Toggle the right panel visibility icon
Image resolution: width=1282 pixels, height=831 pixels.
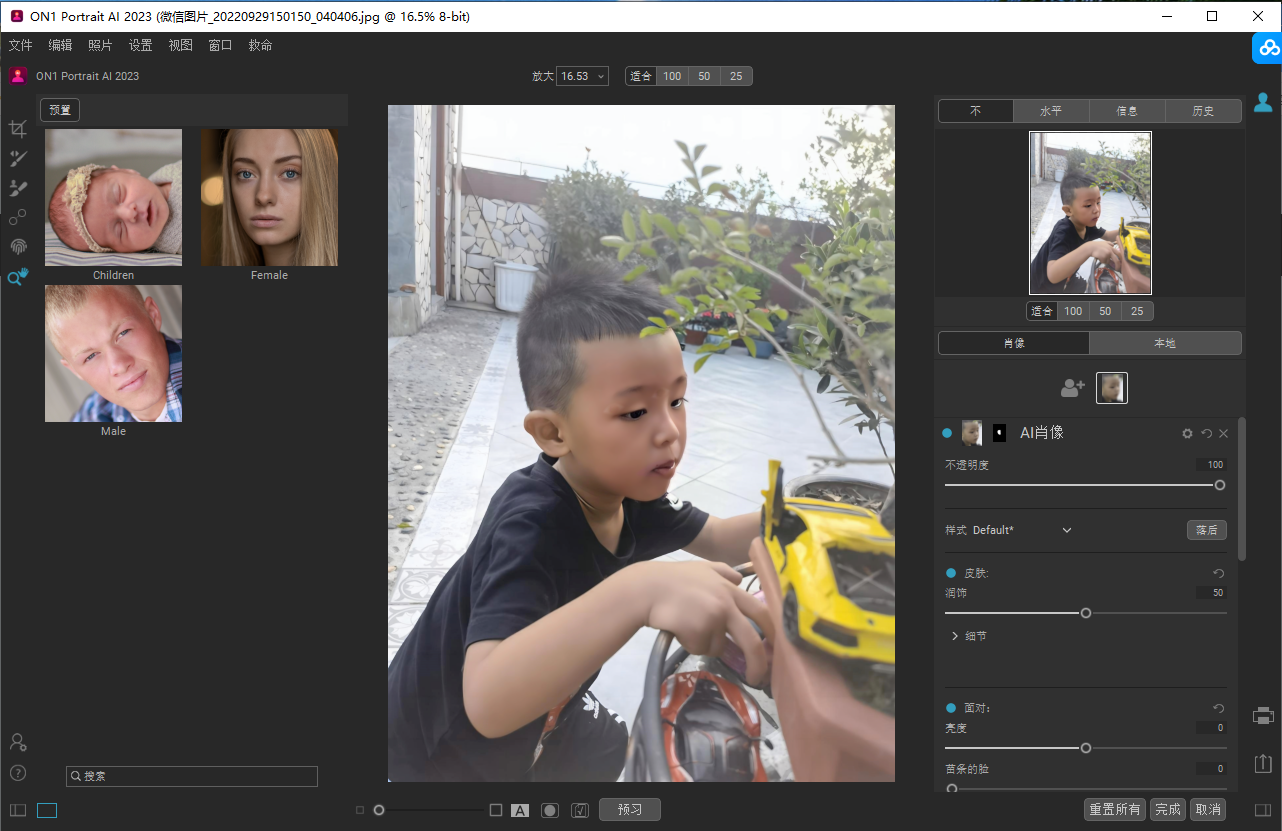pyautogui.click(x=1263, y=810)
